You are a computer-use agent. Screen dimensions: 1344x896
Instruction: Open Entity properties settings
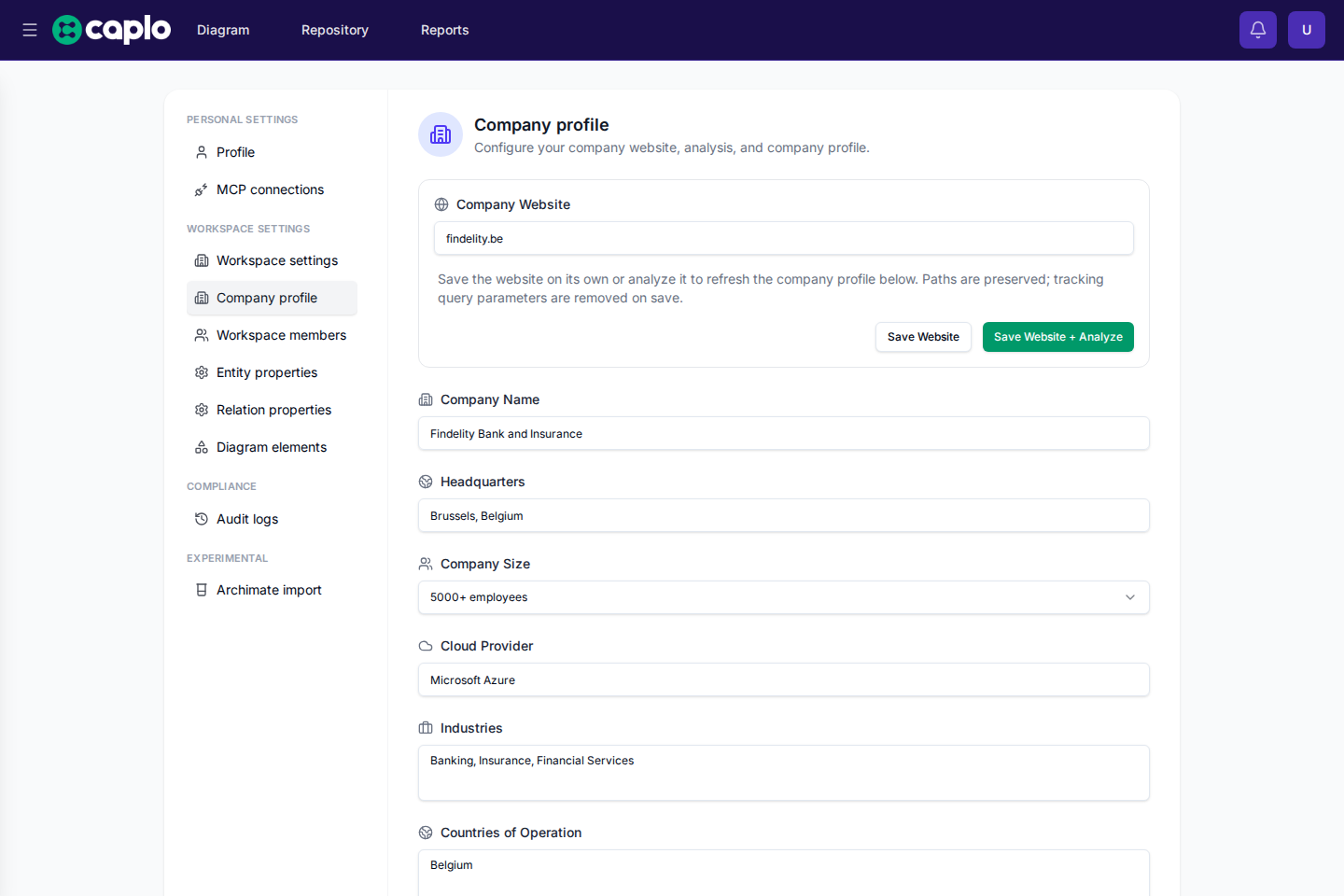tap(272, 372)
